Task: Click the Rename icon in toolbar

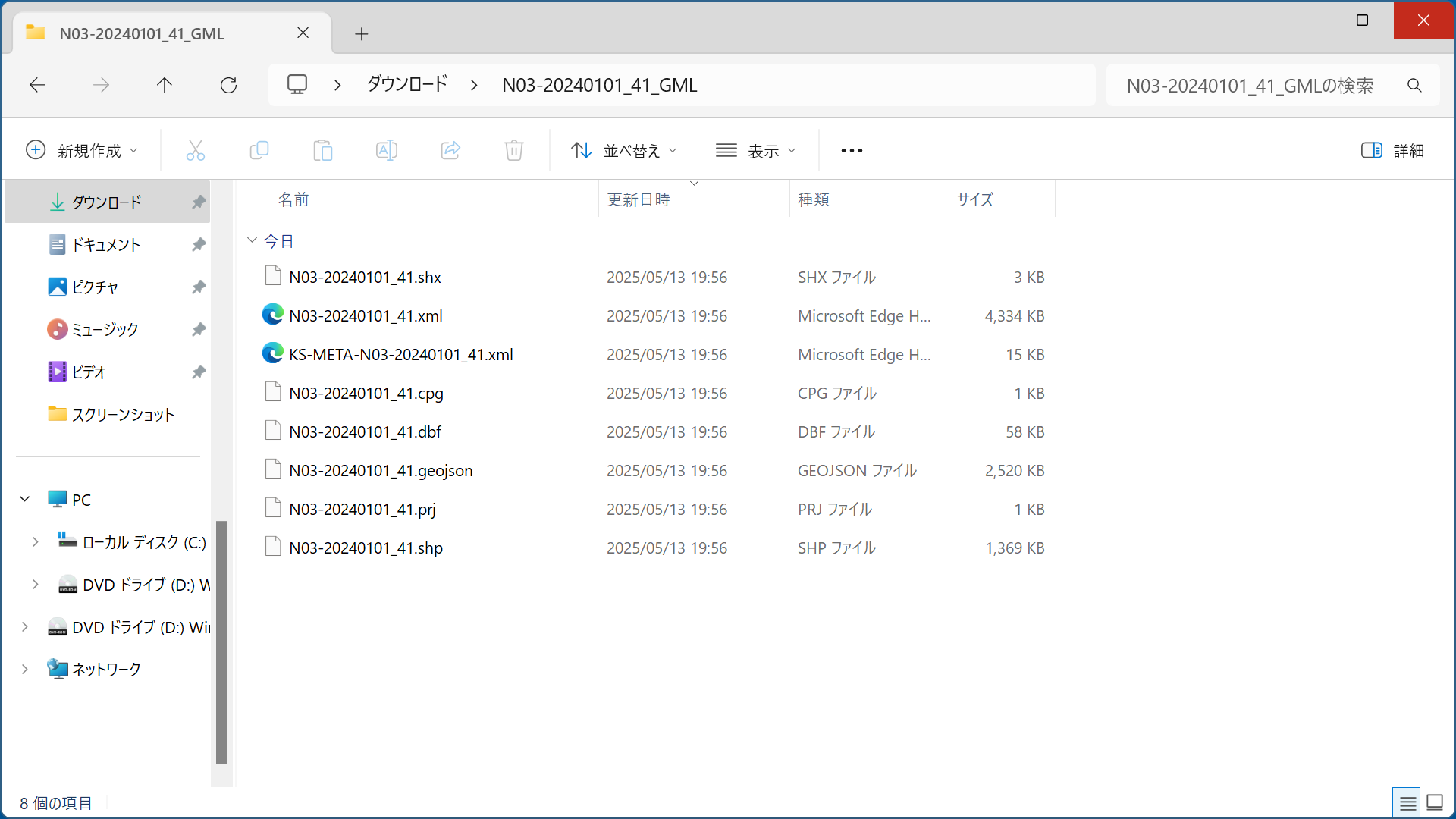Action: tap(387, 150)
